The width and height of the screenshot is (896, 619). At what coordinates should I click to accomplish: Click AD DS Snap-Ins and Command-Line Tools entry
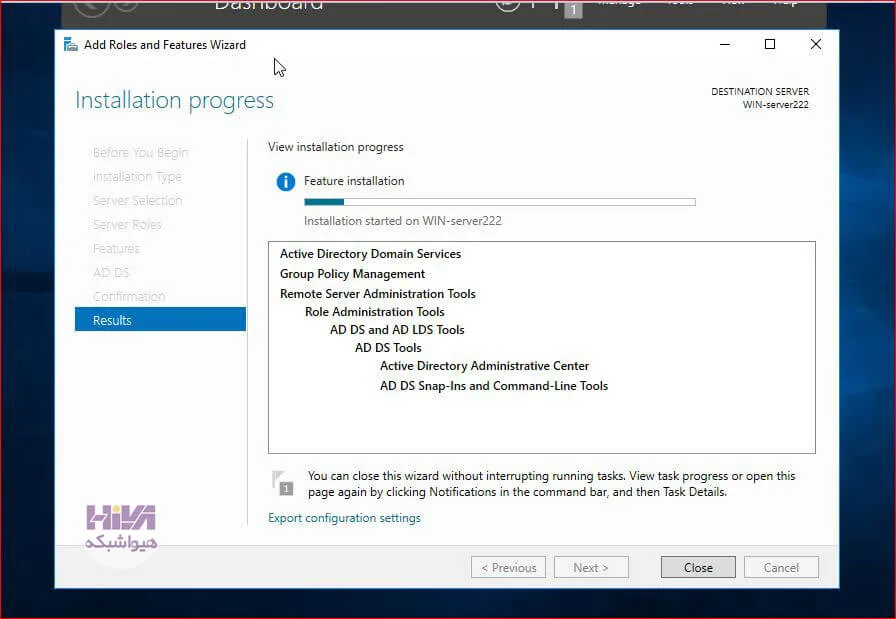[x=494, y=386]
